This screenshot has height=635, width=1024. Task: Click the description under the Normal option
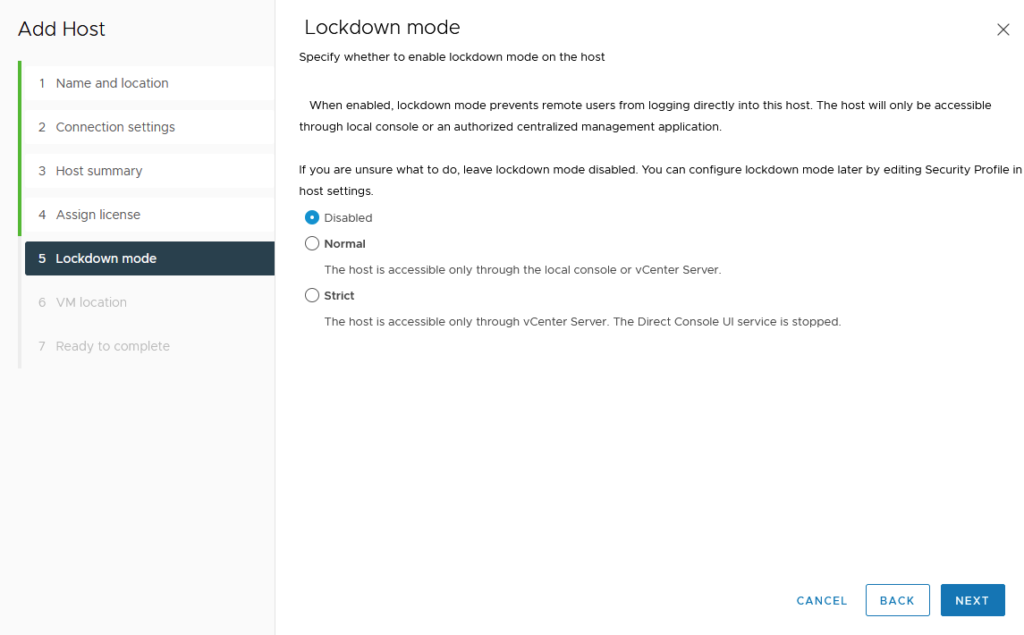point(522,269)
